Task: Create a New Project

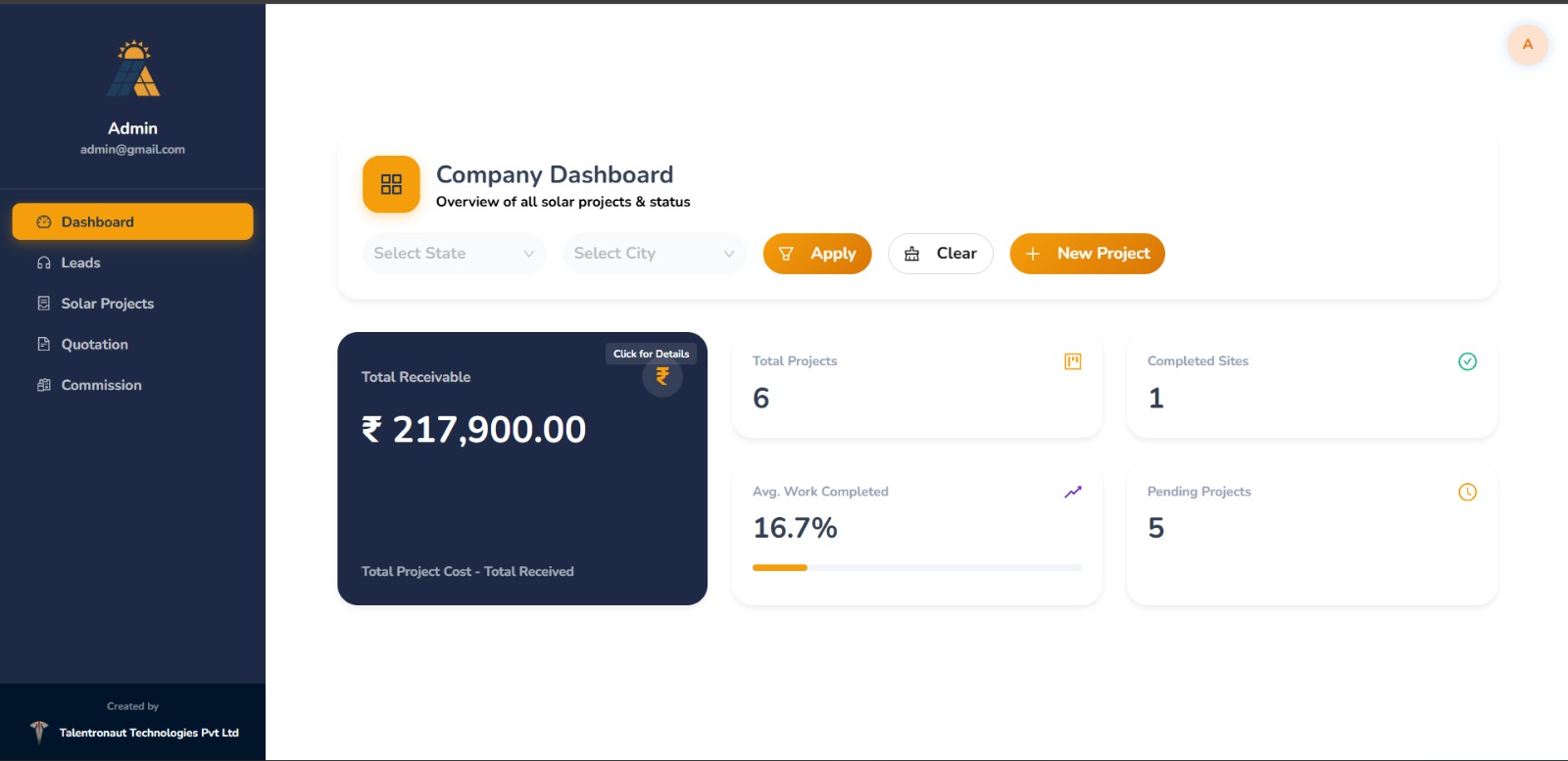Action: (1087, 254)
